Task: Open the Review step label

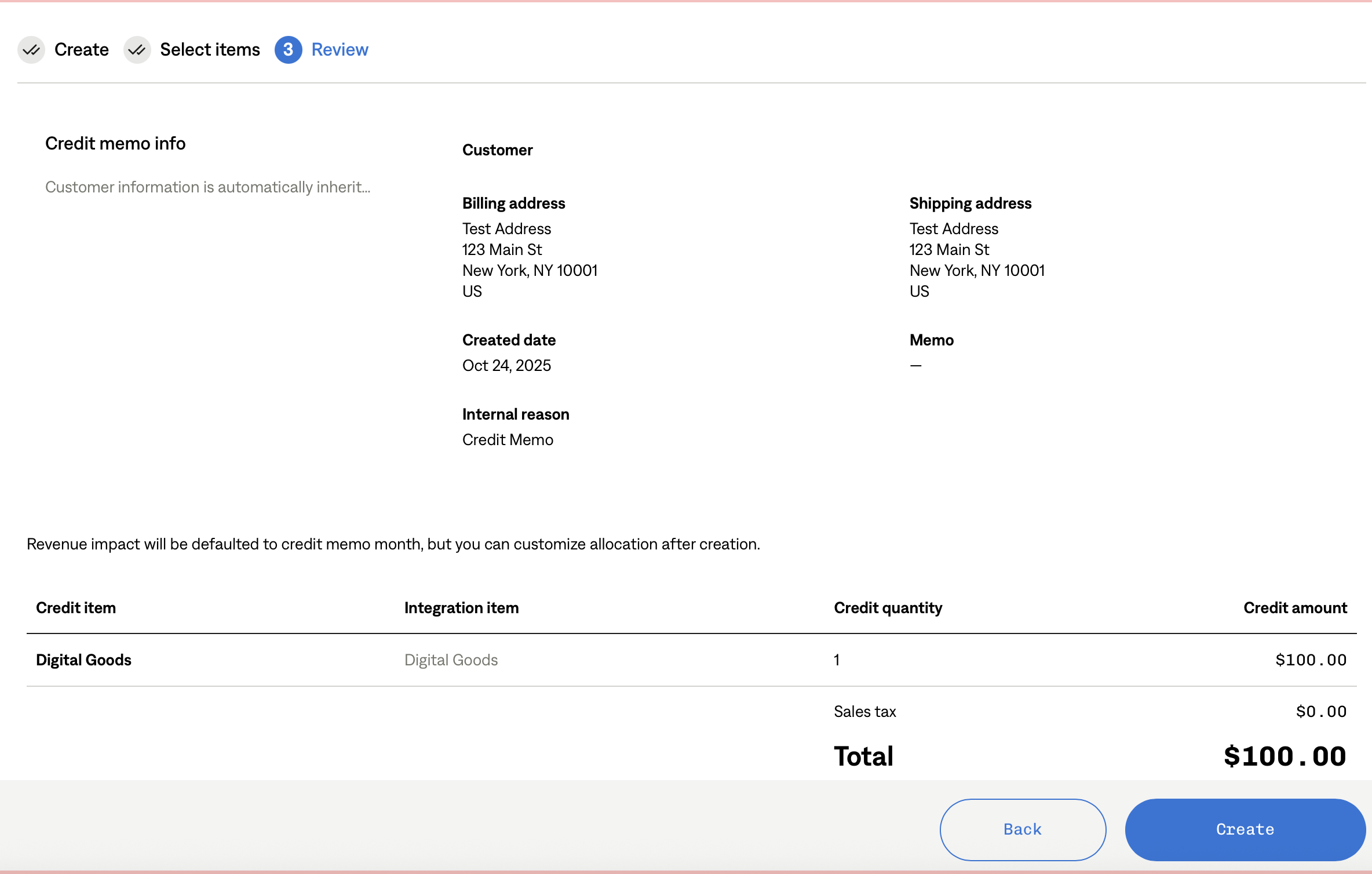Action: click(340, 50)
